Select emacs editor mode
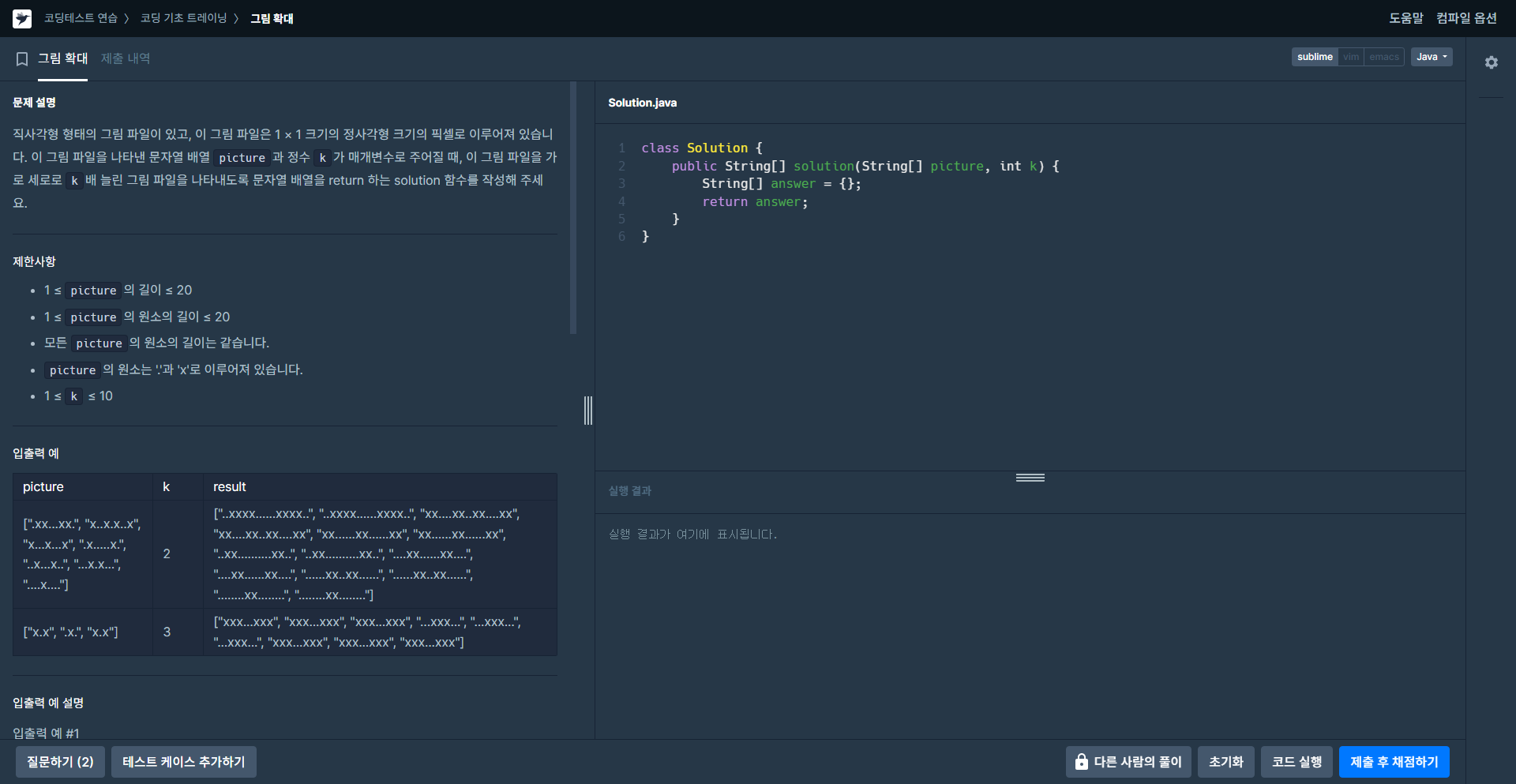This screenshot has height=784, width=1516. coord(1383,57)
